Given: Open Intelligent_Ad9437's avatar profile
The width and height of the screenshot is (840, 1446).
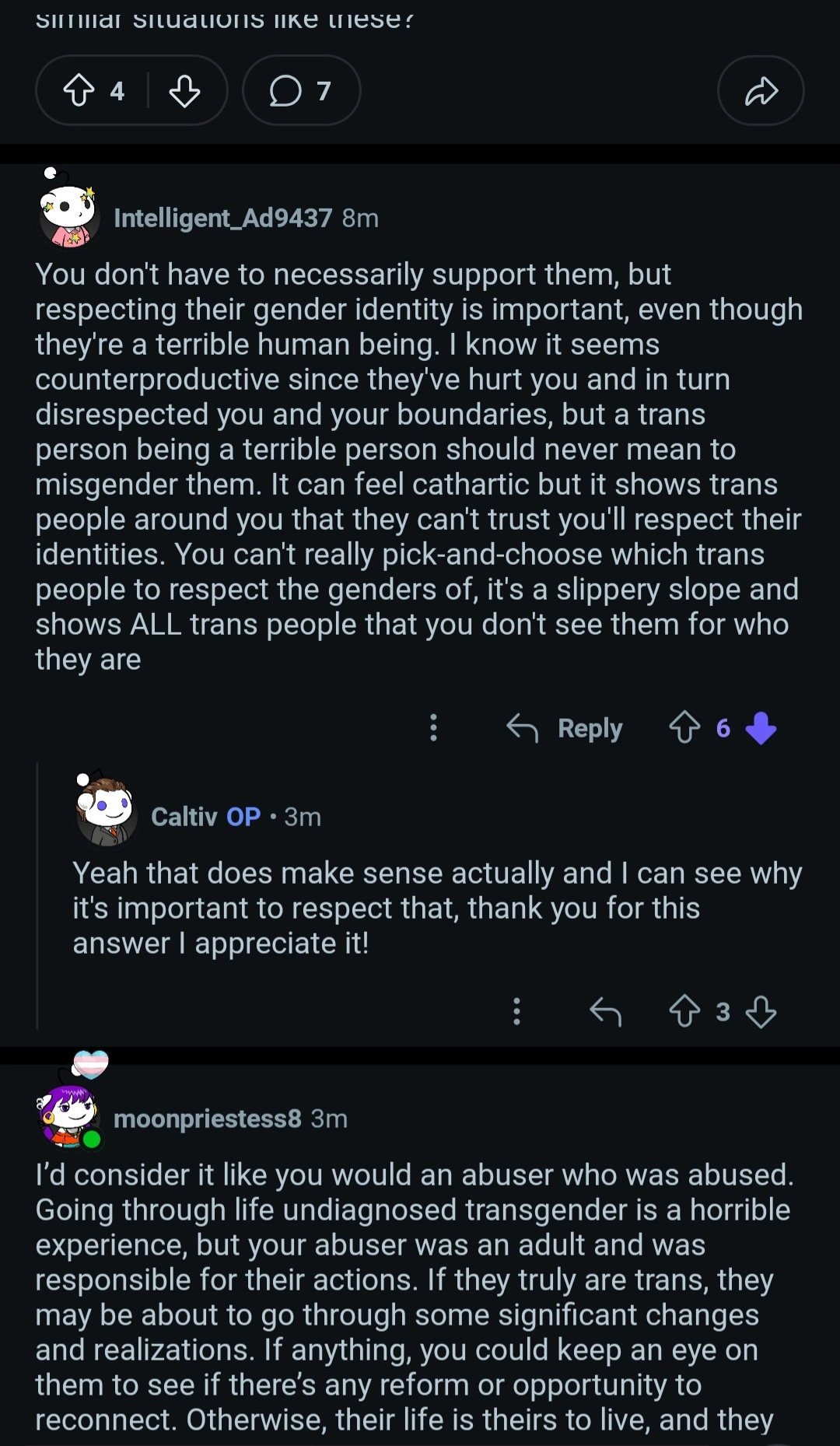Looking at the screenshot, I should (69, 213).
